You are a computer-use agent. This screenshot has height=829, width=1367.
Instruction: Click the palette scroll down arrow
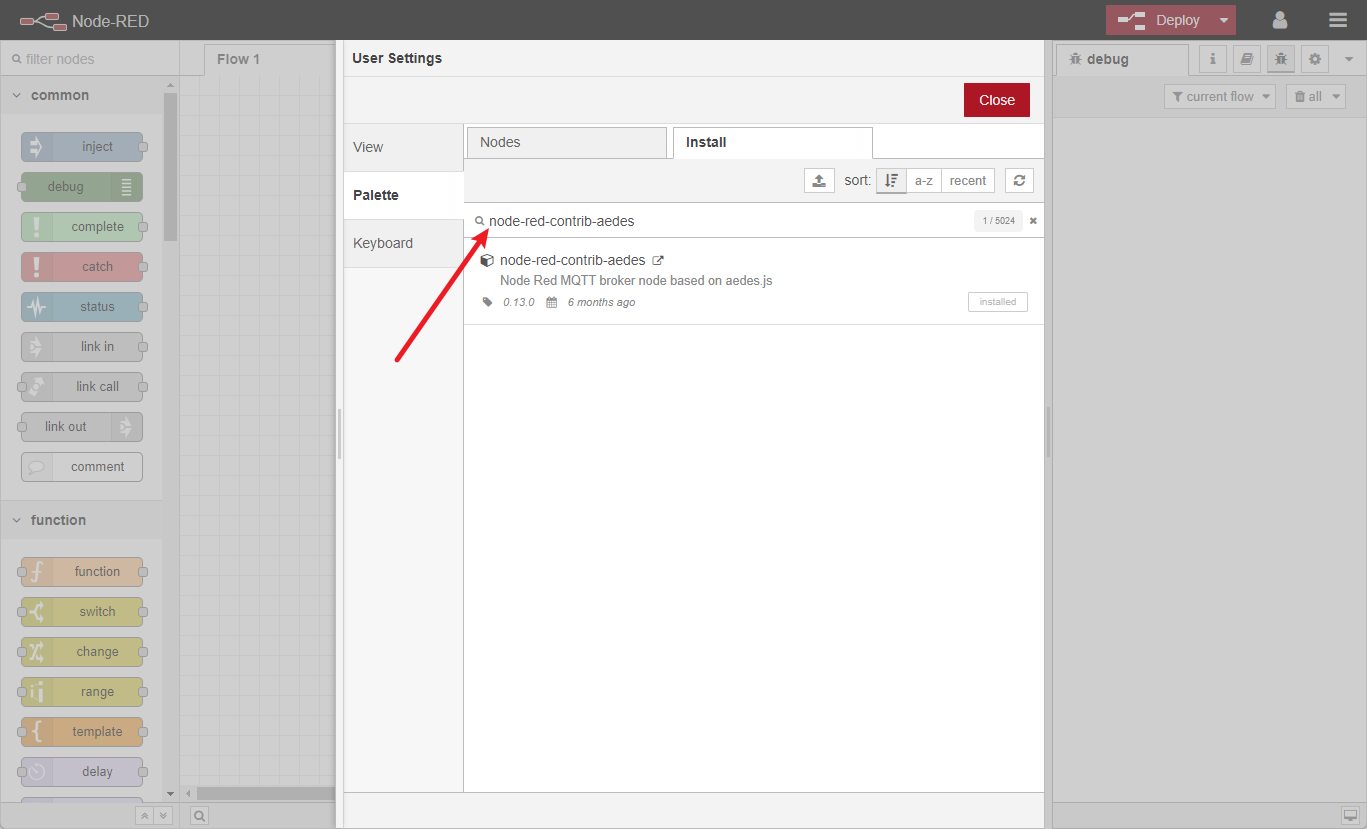coord(170,793)
